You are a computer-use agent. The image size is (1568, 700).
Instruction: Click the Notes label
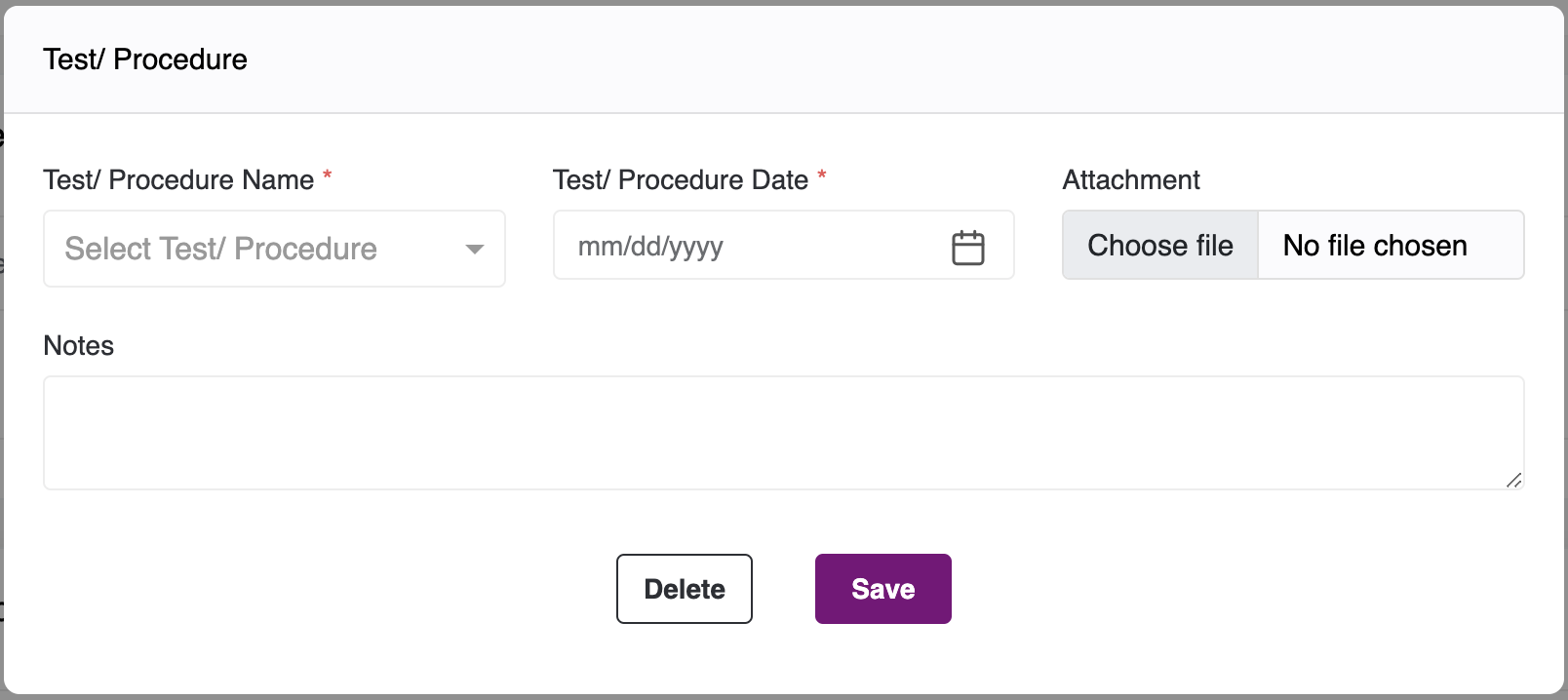point(79,346)
